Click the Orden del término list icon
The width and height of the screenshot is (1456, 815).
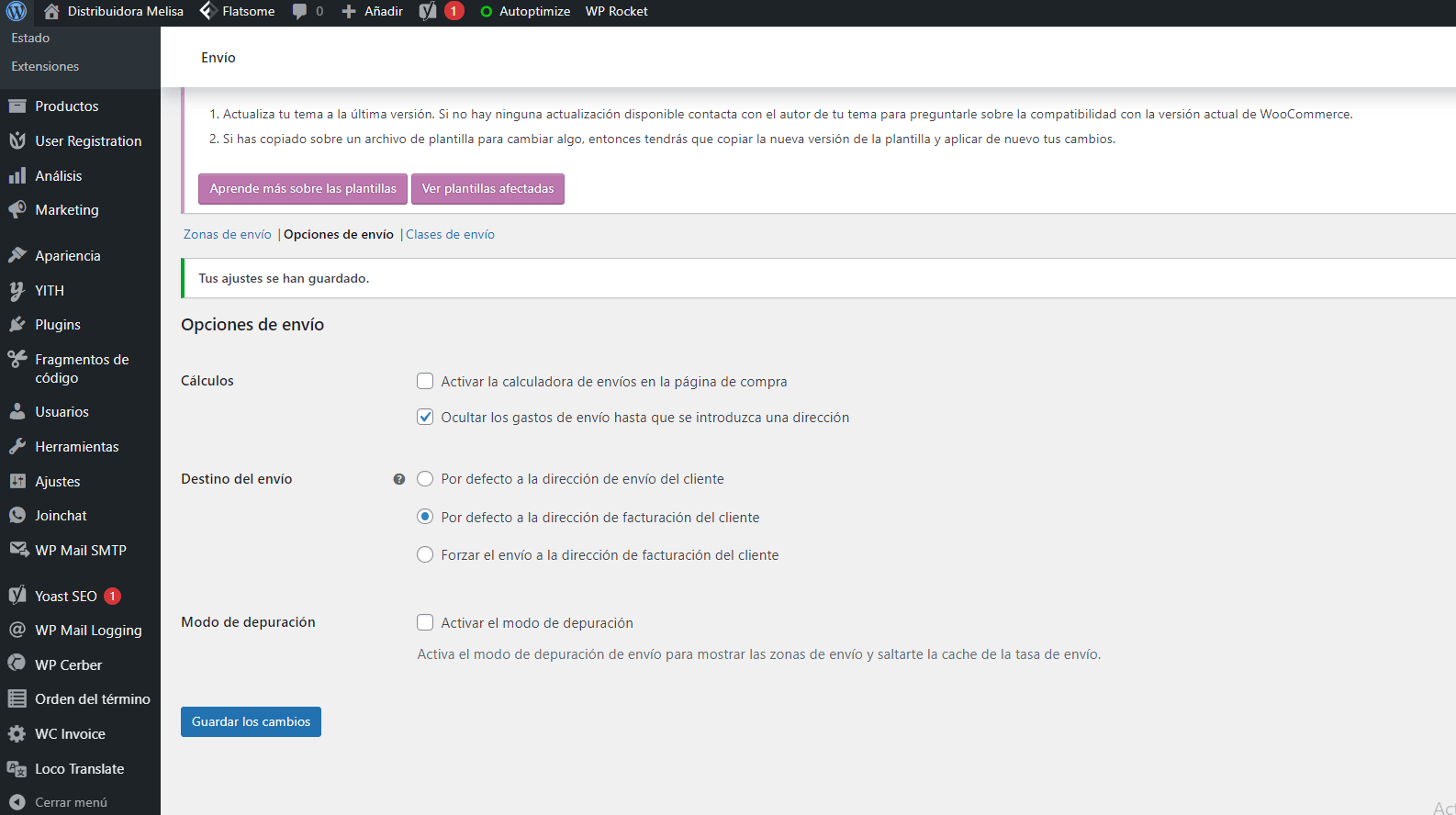17,699
